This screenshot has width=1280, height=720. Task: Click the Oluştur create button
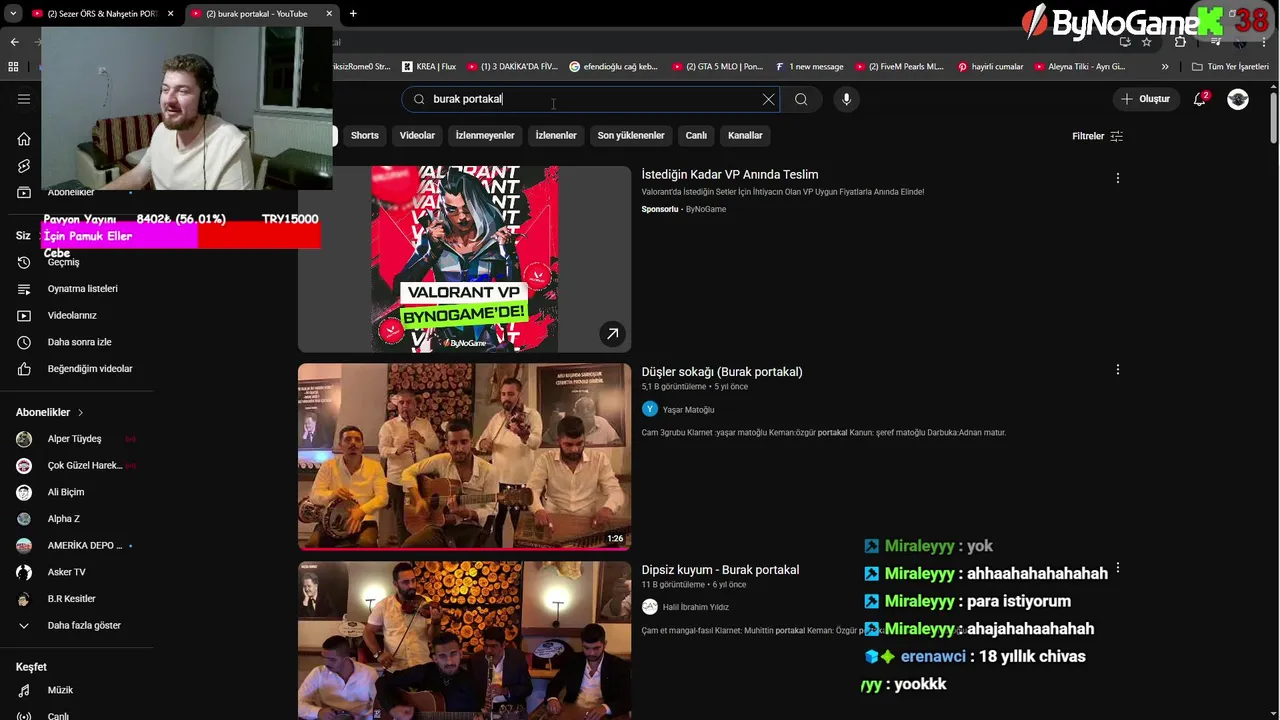(1145, 99)
